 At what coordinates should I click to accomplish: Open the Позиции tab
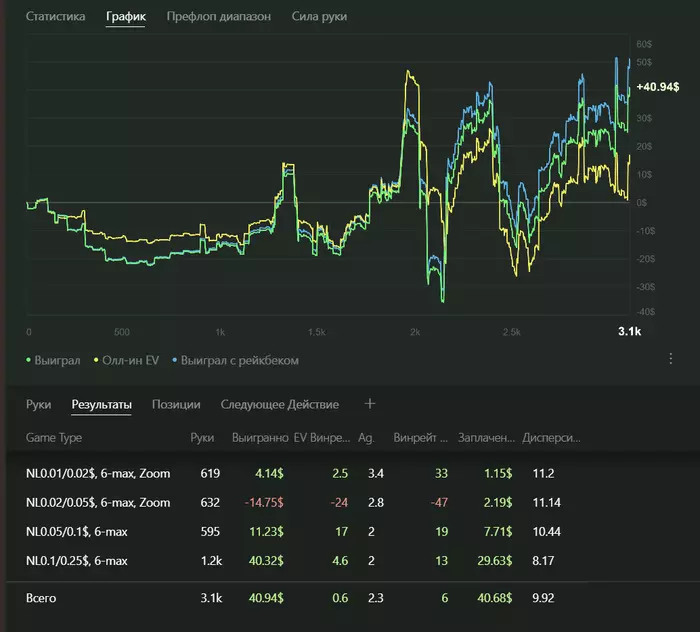[176, 405]
